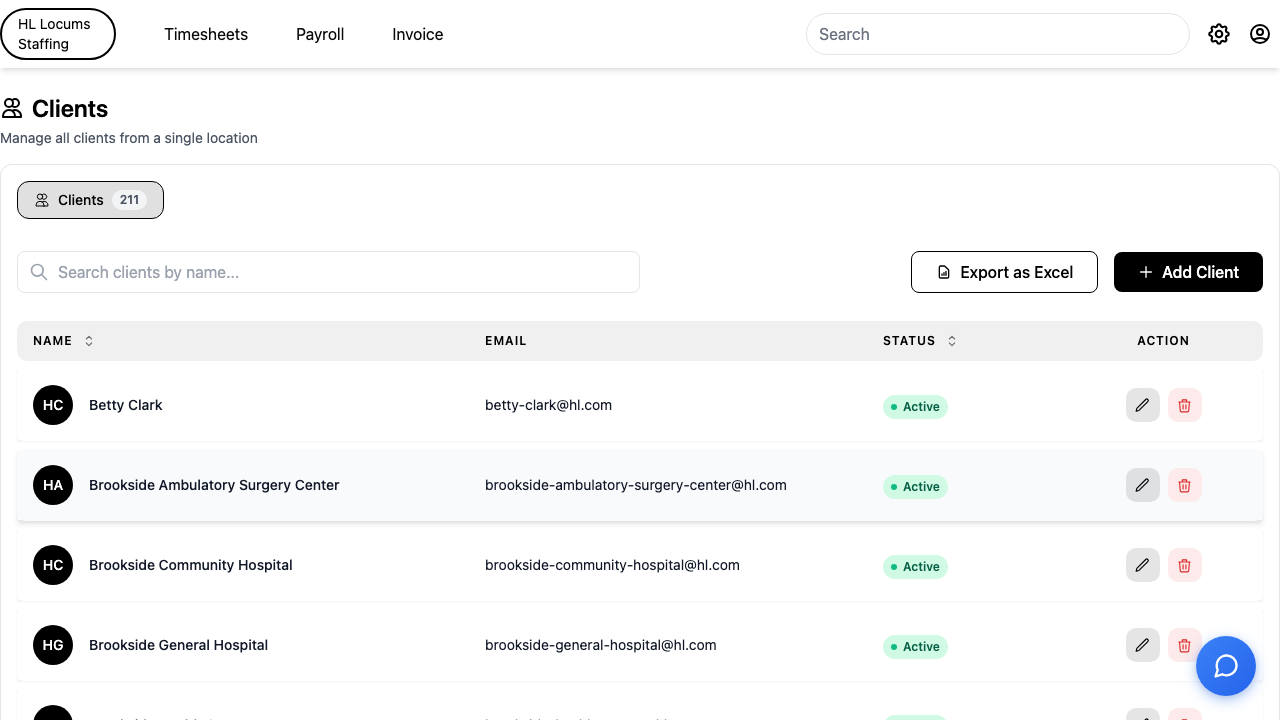
Task: Select Brookside Community Hospital name
Action: coord(191,565)
